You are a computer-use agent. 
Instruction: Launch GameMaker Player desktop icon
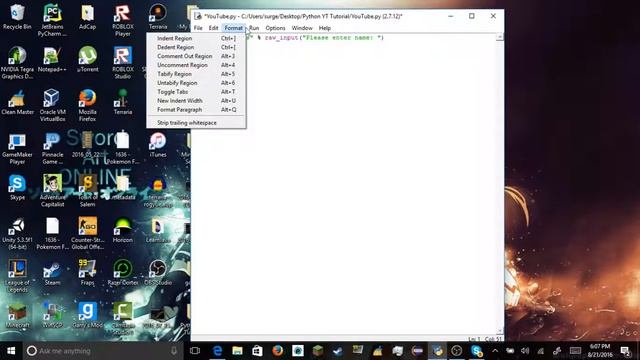pos(17,148)
